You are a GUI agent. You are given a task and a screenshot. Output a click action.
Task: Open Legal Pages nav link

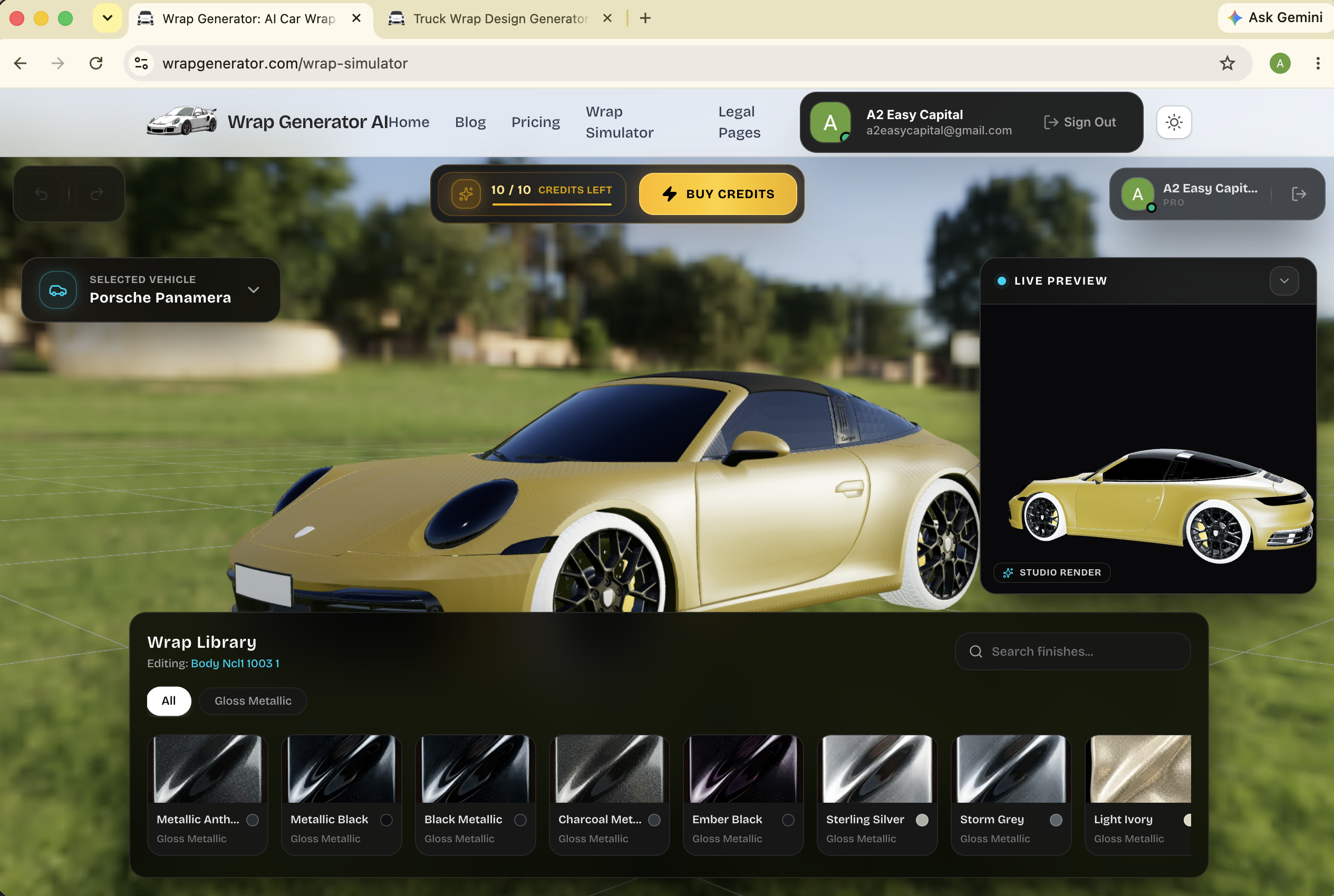[x=740, y=122]
